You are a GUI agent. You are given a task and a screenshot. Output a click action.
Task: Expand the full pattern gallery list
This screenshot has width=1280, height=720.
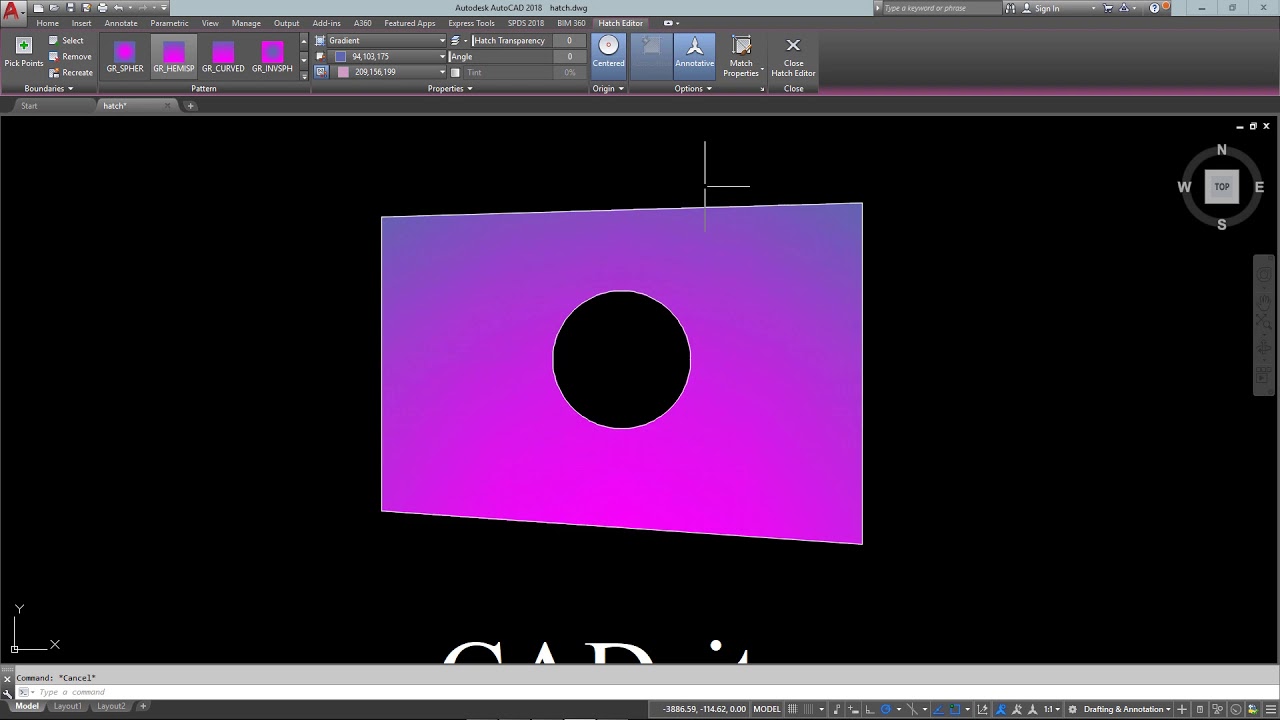coord(304,76)
